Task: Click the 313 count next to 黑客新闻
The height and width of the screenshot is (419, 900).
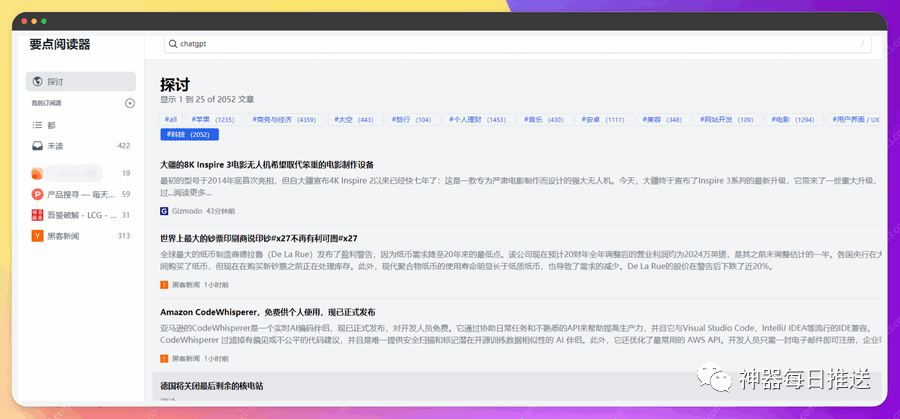Action: (x=123, y=235)
